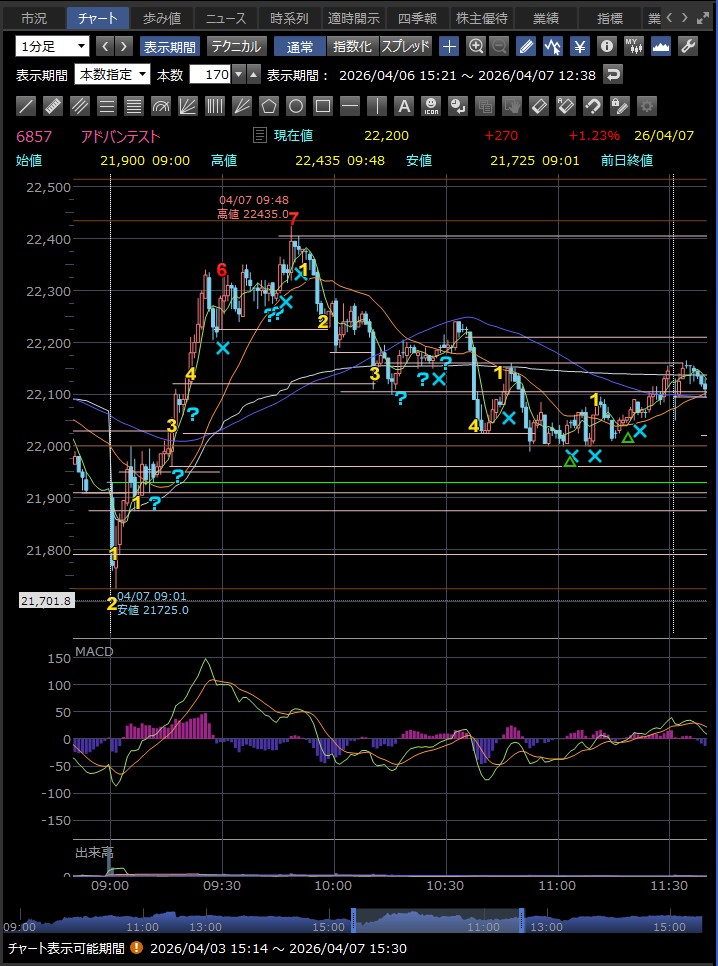Click the 表示期間 button
This screenshot has width=718, height=966.
click(169, 46)
